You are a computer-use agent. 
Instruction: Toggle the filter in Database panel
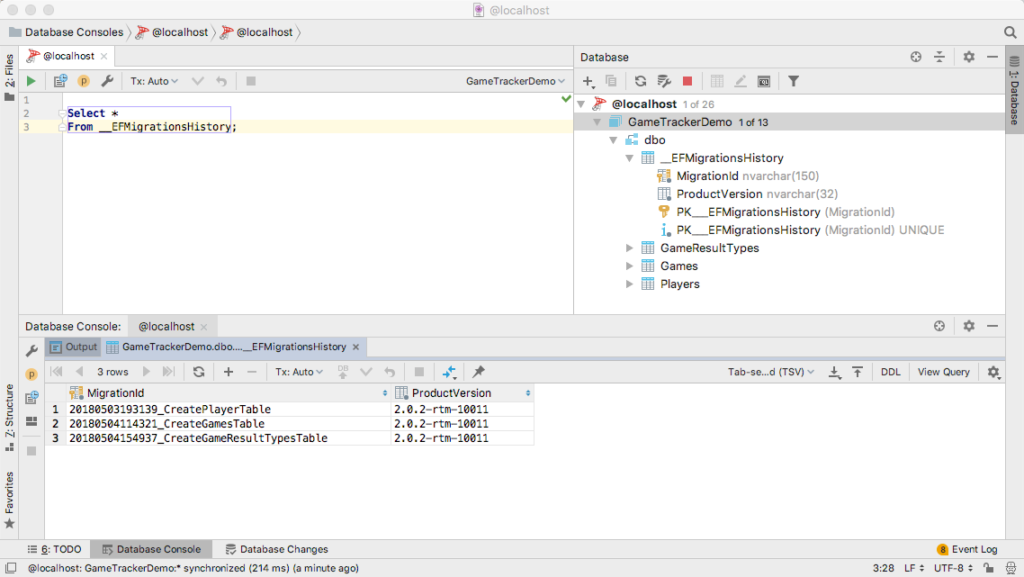tap(794, 81)
